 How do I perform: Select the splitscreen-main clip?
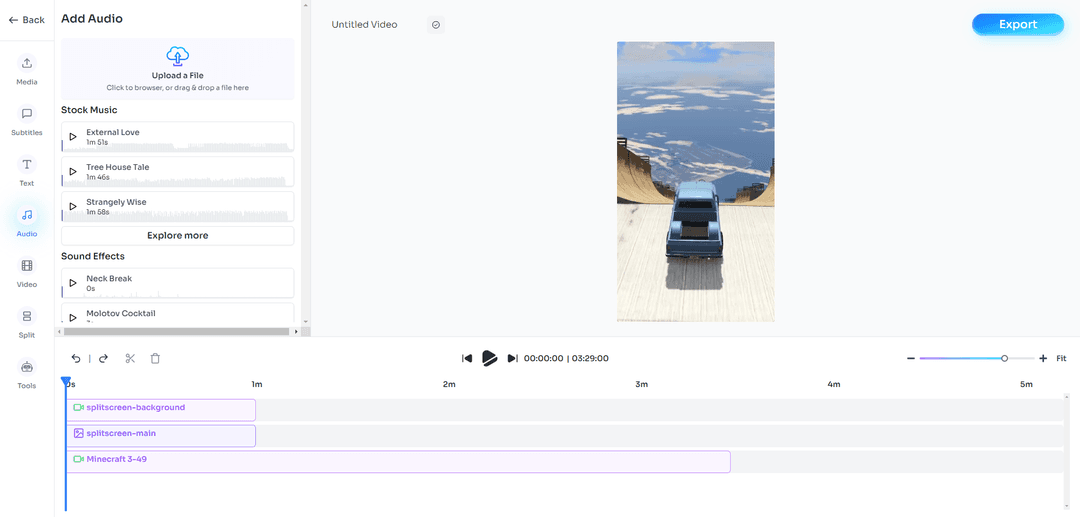(160, 436)
